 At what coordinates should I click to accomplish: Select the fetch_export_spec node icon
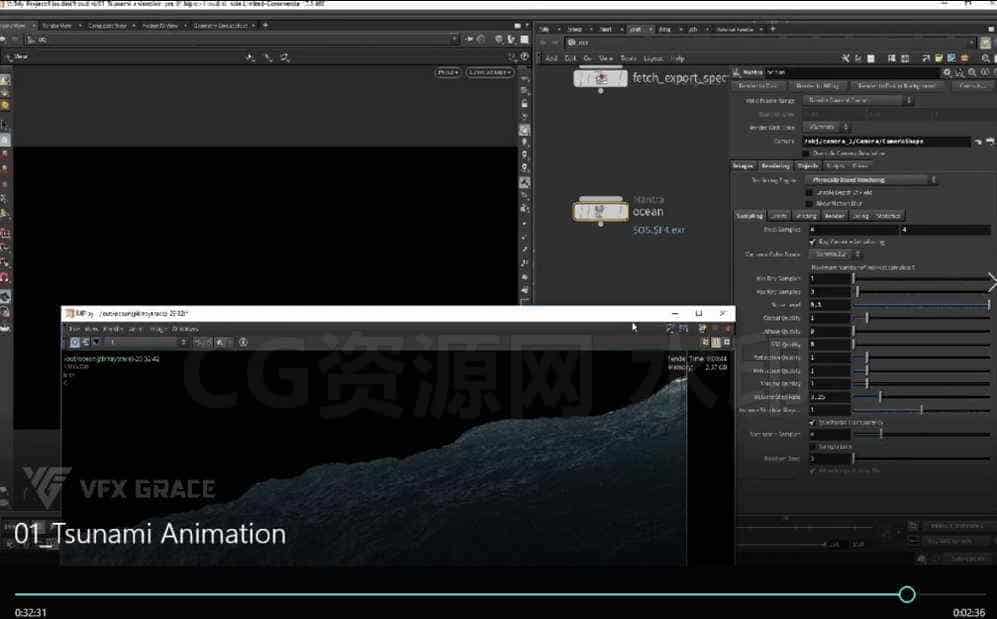click(600, 78)
